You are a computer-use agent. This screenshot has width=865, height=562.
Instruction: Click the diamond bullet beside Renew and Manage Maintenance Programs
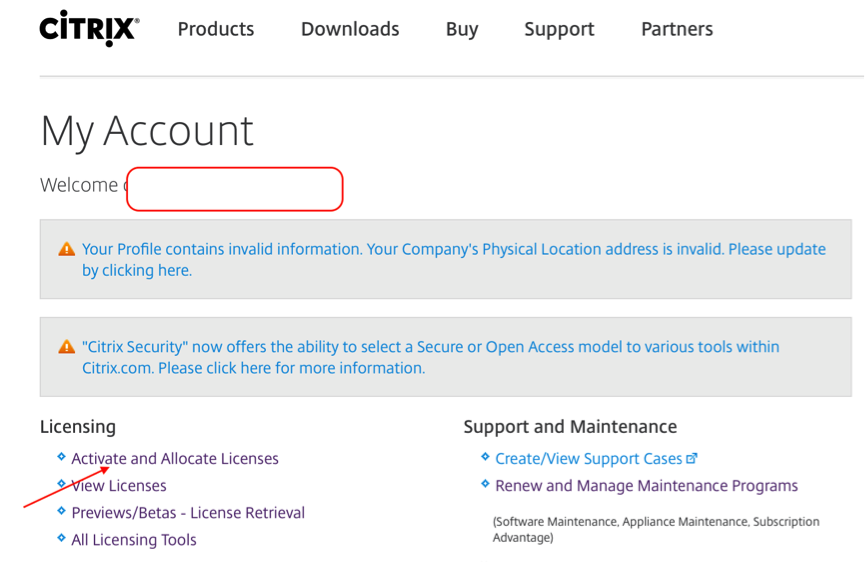click(485, 485)
